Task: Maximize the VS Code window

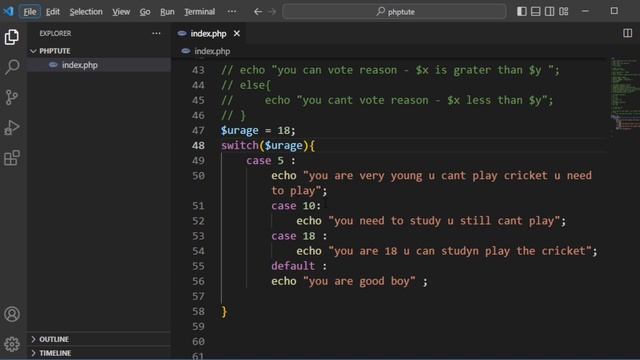Action: point(614,11)
